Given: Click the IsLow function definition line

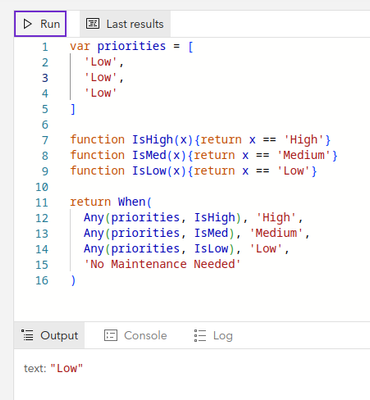Looking at the screenshot, I should click(193, 171).
